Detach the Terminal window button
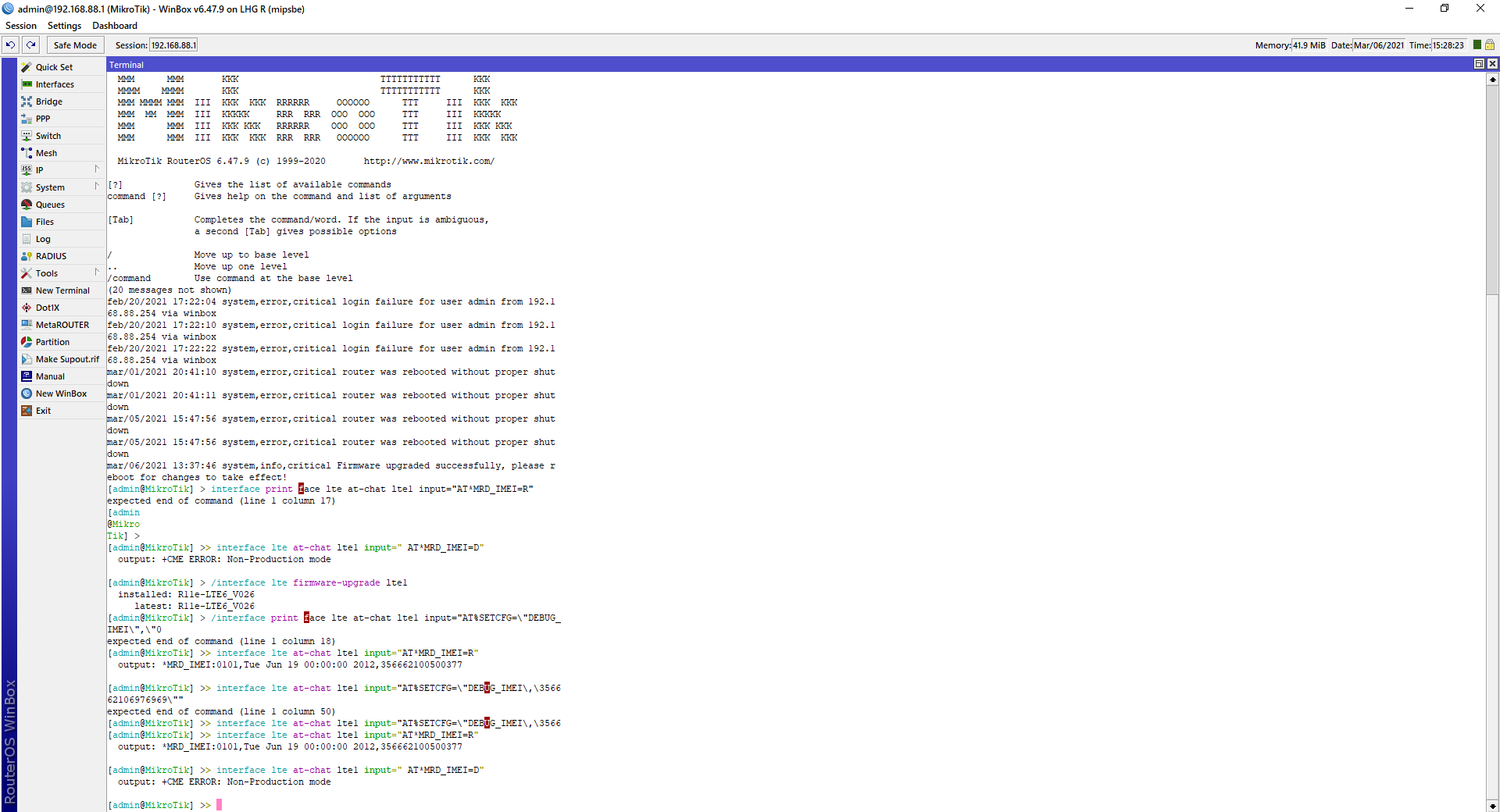The width and height of the screenshot is (1500, 812). pos(1479,64)
